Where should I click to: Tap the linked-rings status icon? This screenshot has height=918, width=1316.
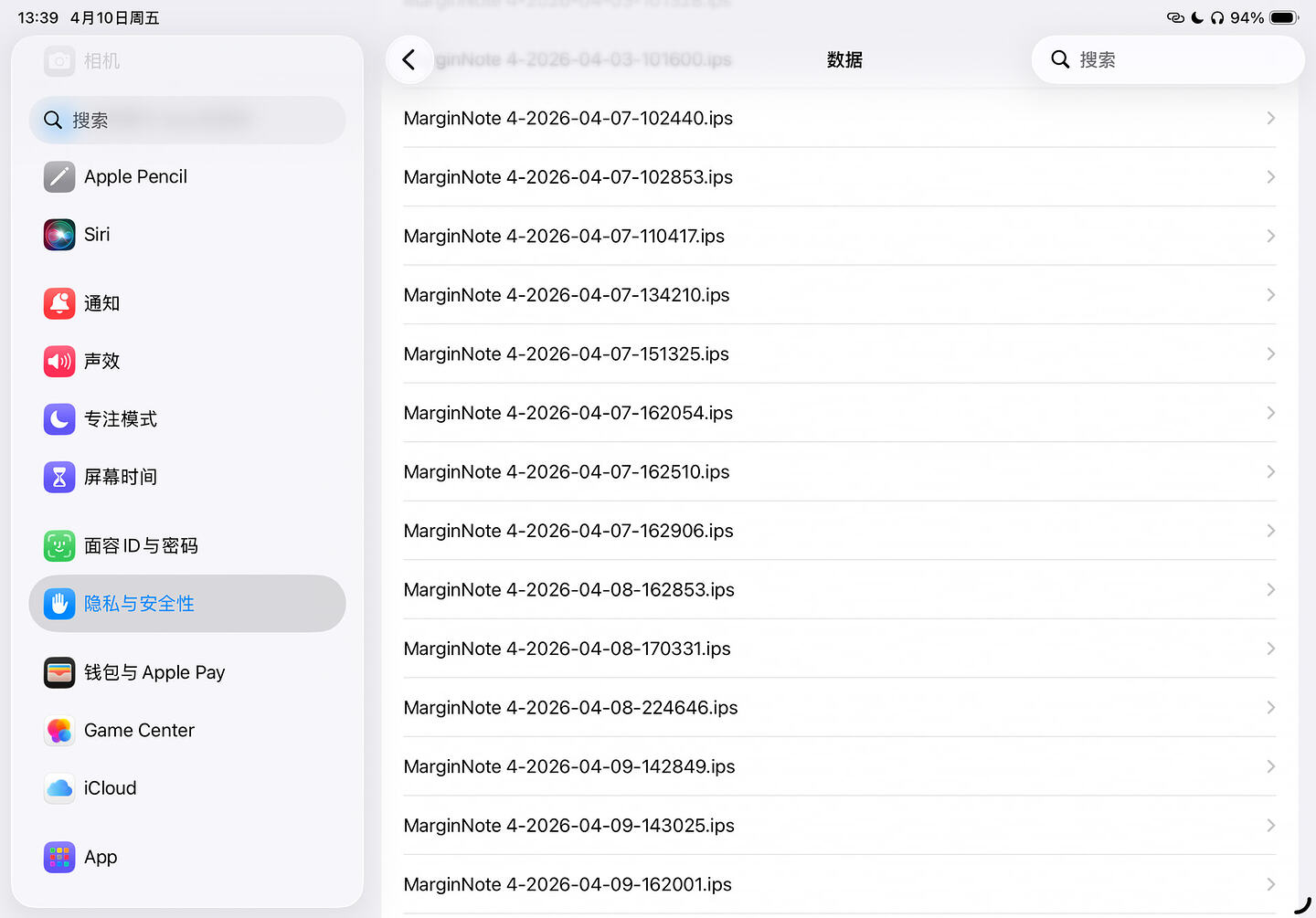(1175, 17)
